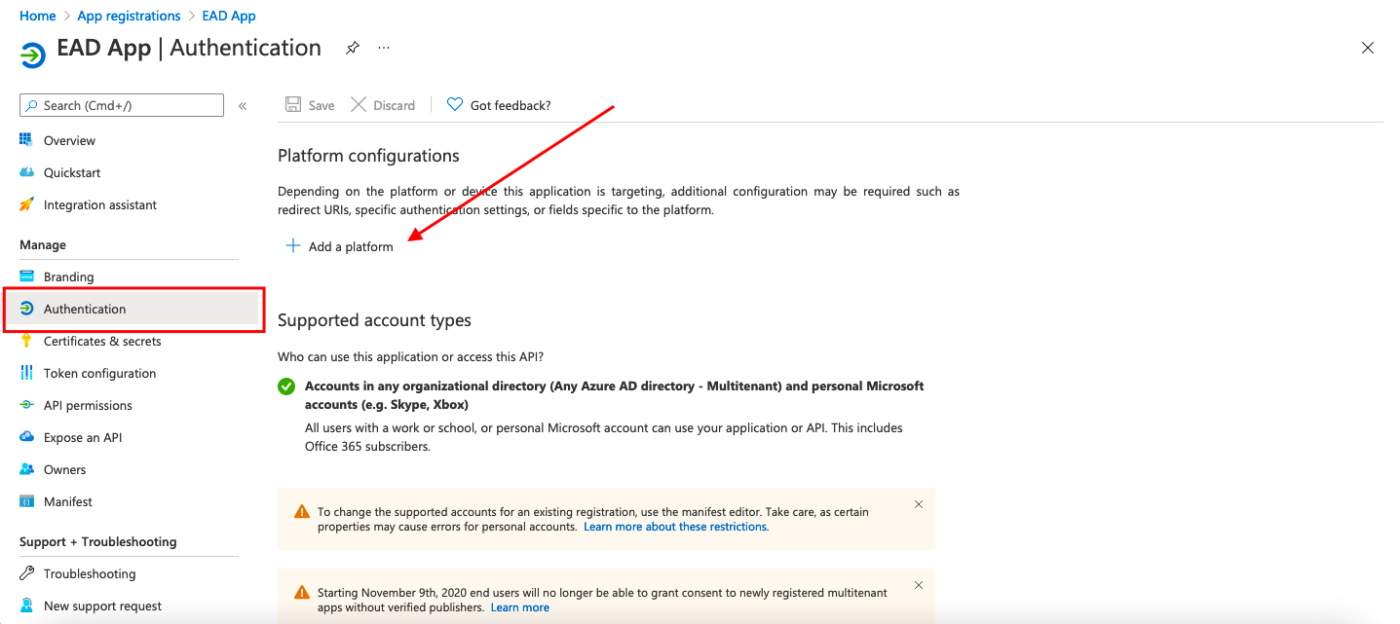Viewport: 1400px width, 624px height.
Task: Open Token configuration settings
Action: 99,373
